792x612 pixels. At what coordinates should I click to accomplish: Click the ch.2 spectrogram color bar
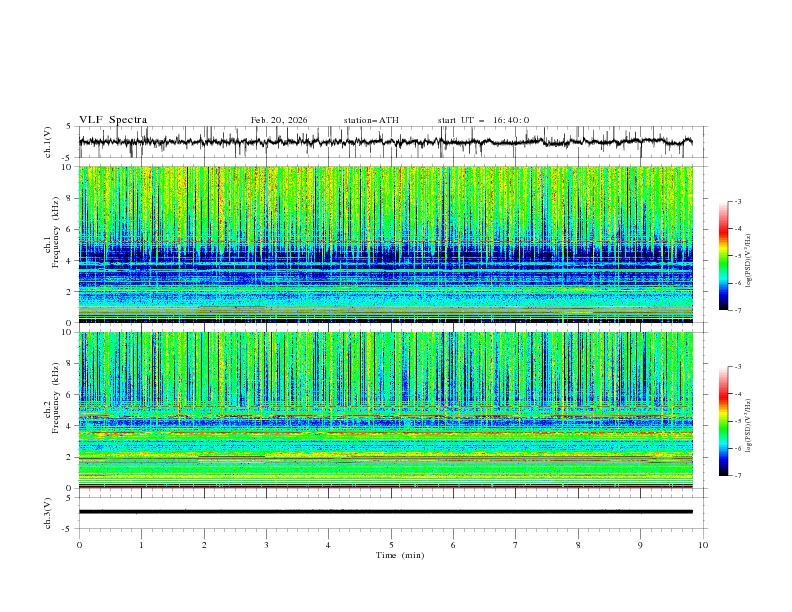click(x=724, y=421)
